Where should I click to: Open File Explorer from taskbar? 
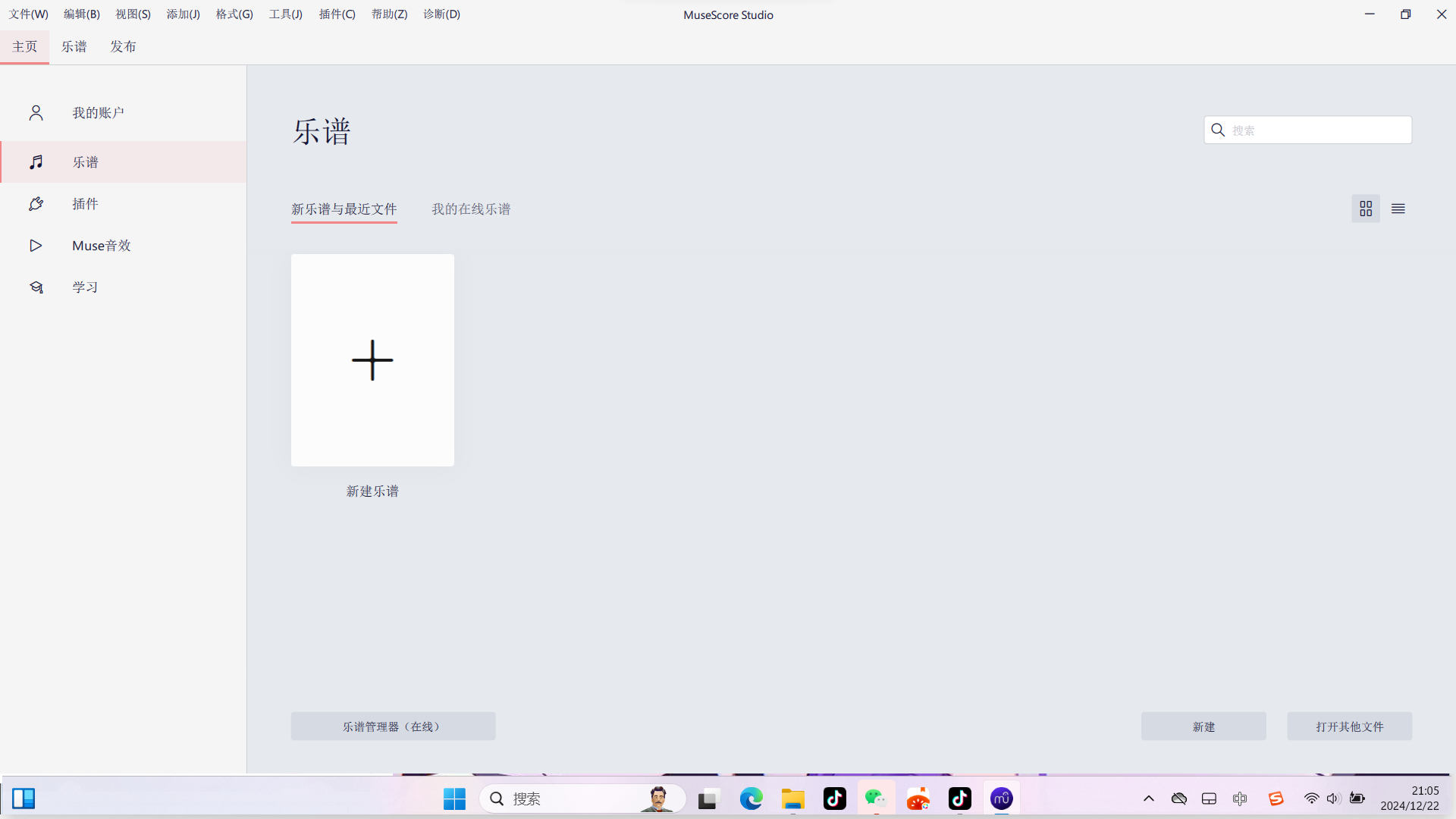(793, 799)
